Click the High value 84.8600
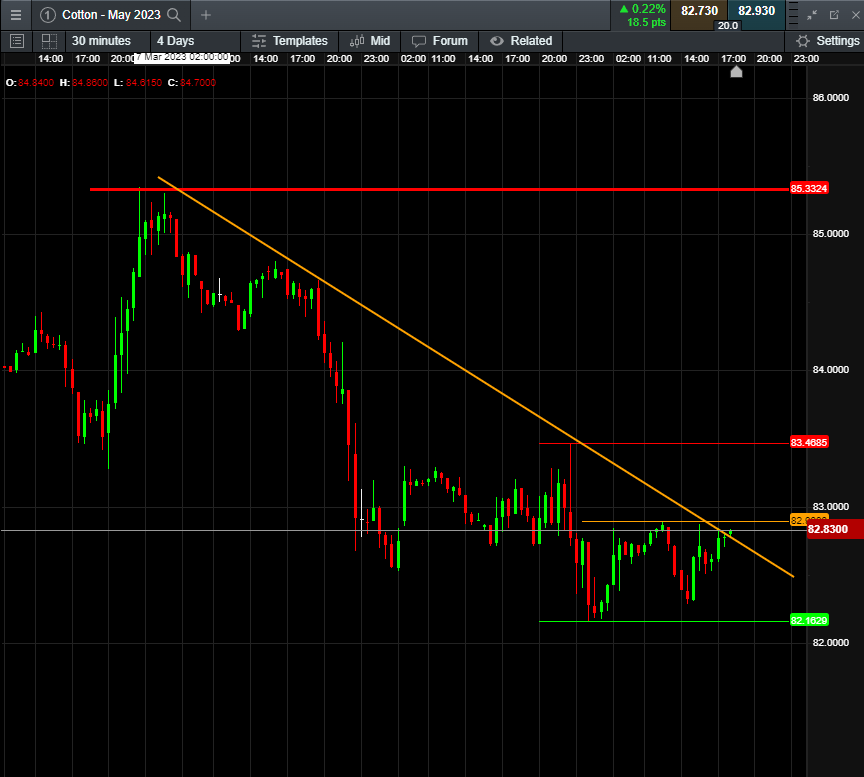This screenshot has width=864, height=777. pyautogui.click(x=90, y=83)
